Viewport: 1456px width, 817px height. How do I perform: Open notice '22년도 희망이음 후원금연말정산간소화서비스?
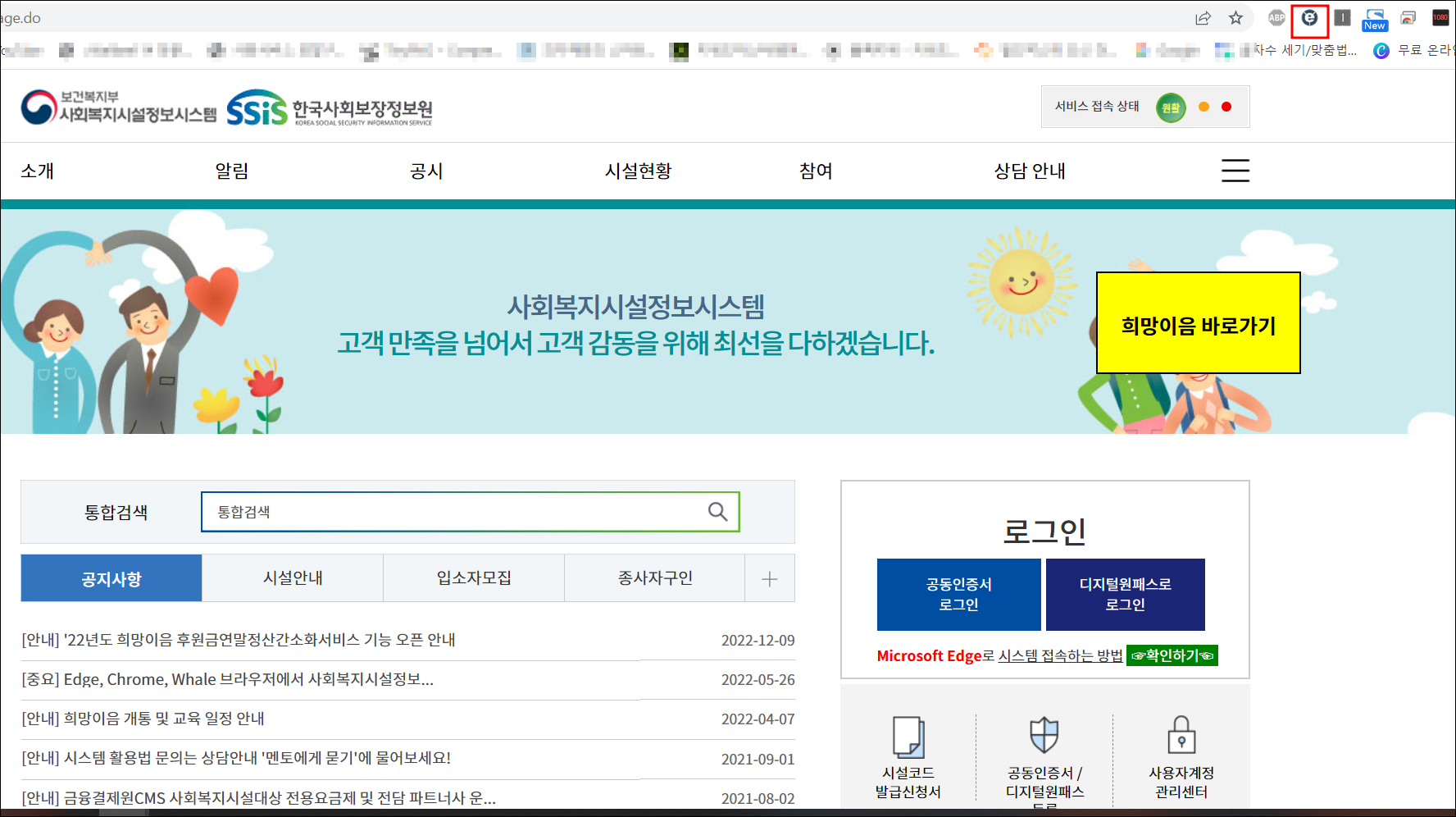(239, 640)
